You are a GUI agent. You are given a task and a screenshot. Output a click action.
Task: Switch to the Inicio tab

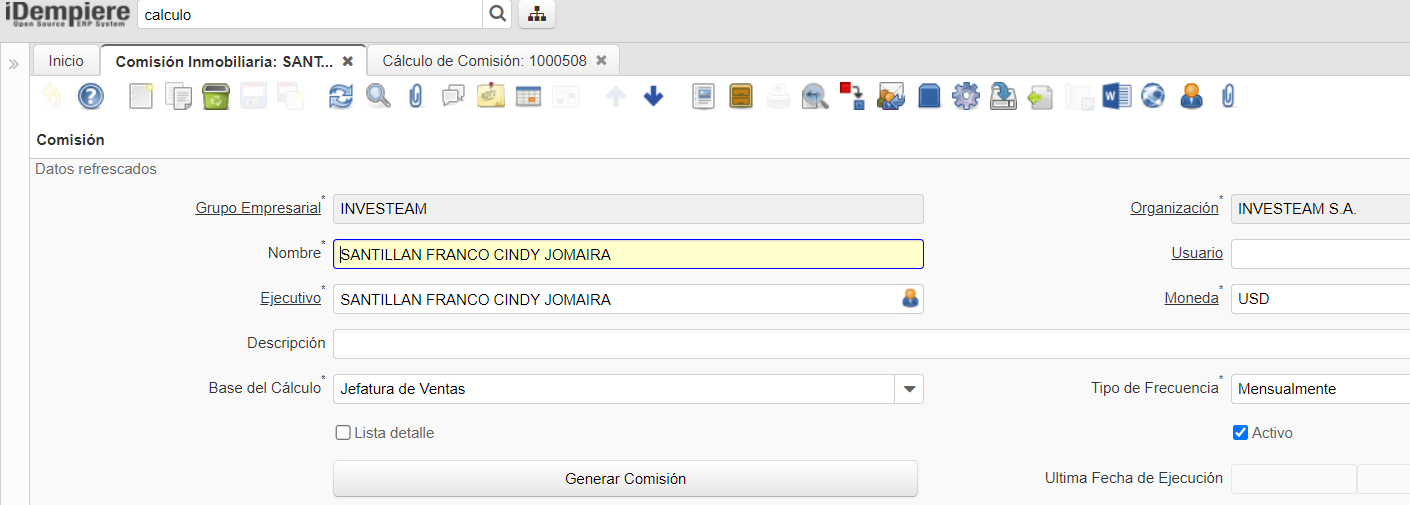(x=66, y=61)
